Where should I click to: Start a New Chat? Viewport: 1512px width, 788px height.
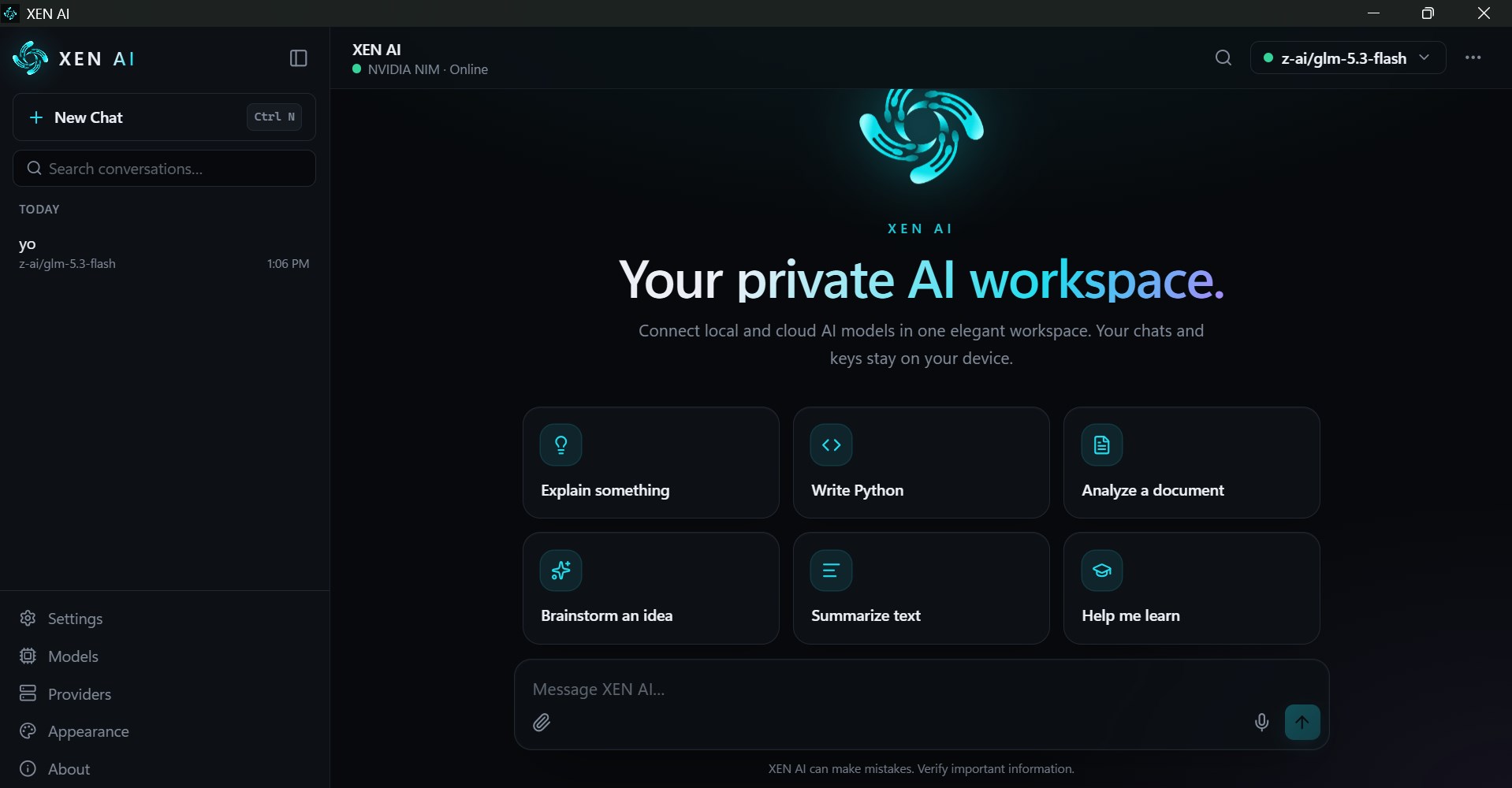164,117
